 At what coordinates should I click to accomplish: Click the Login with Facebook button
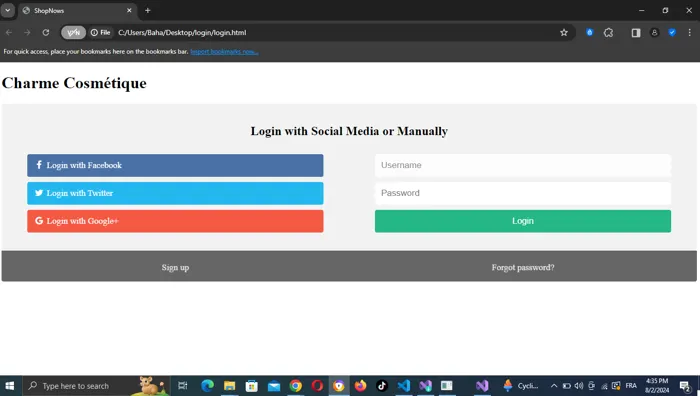pos(175,165)
